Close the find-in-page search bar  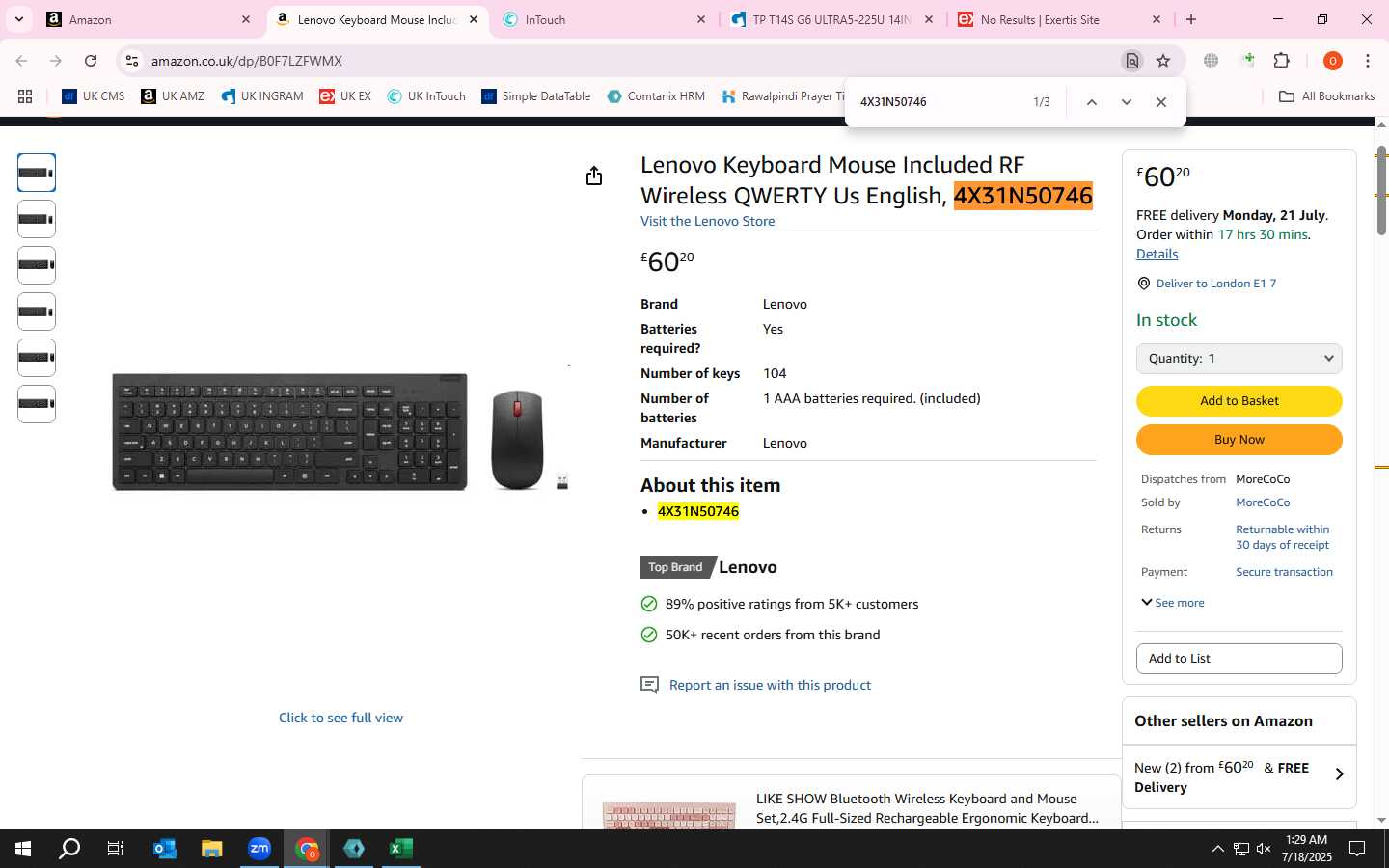(x=1160, y=102)
